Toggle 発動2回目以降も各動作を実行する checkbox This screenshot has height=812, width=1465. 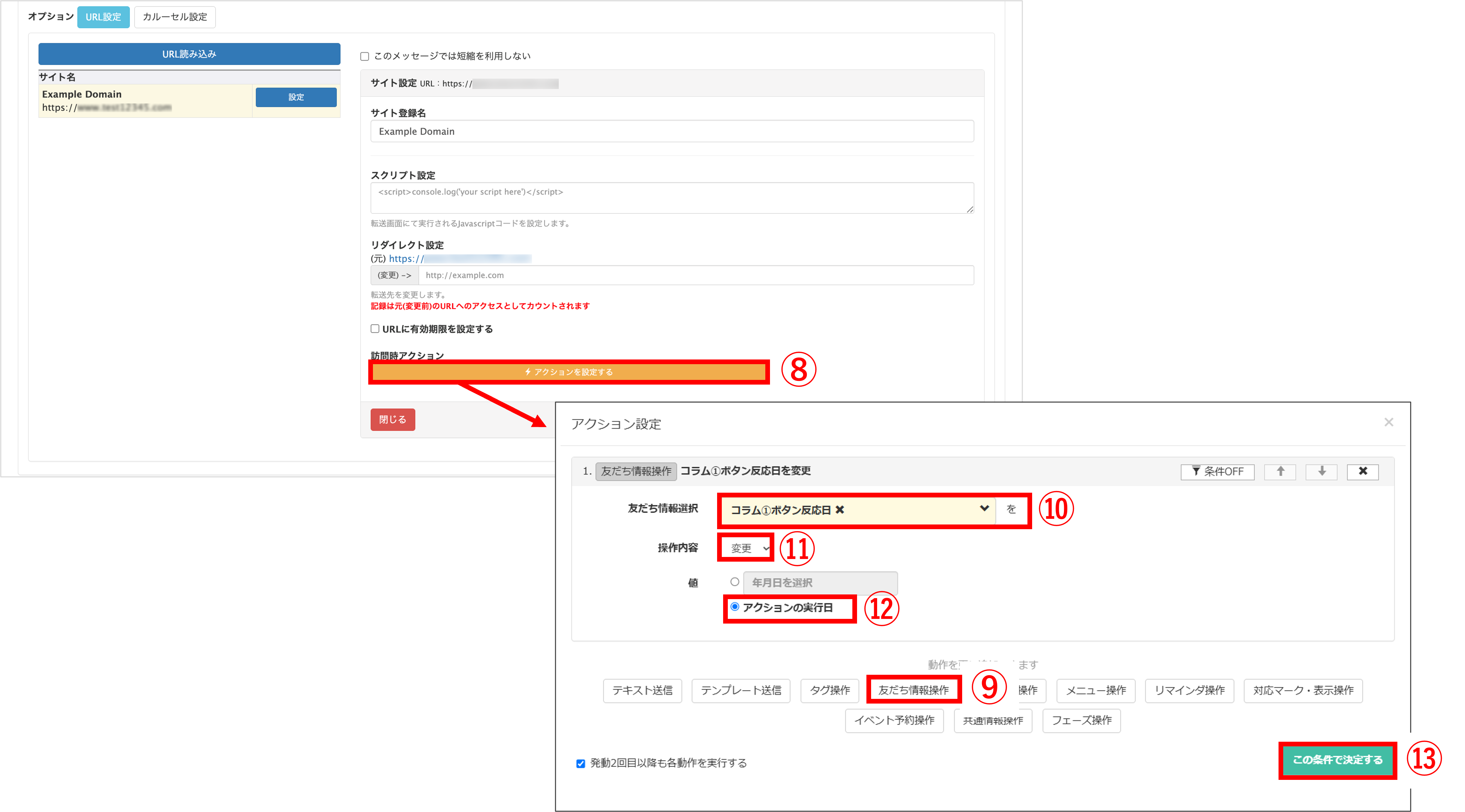(x=581, y=764)
